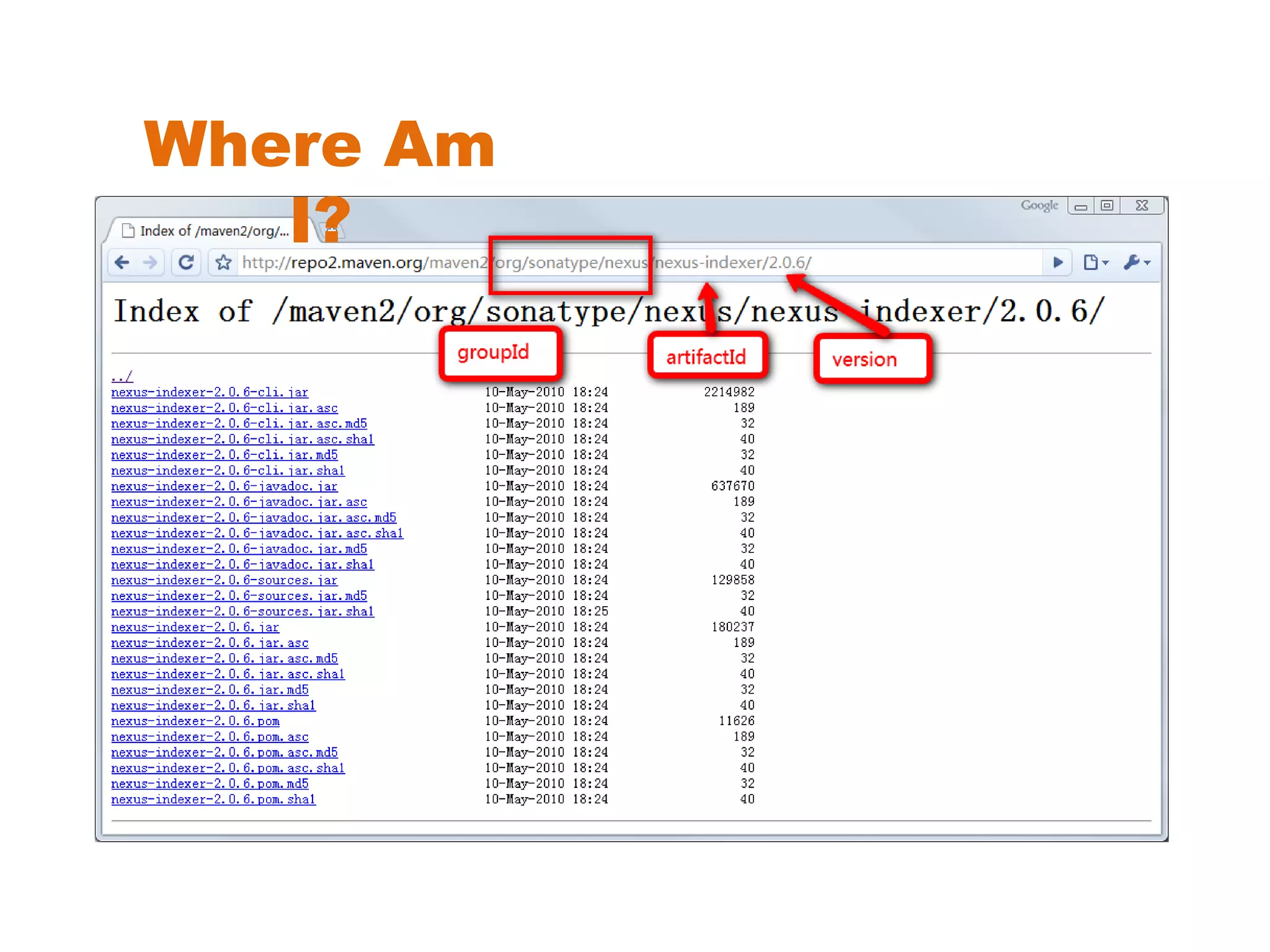Click the file size value 637670
Image resolution: width=1270 pixels, height=952 pixels.
(733, 487)
